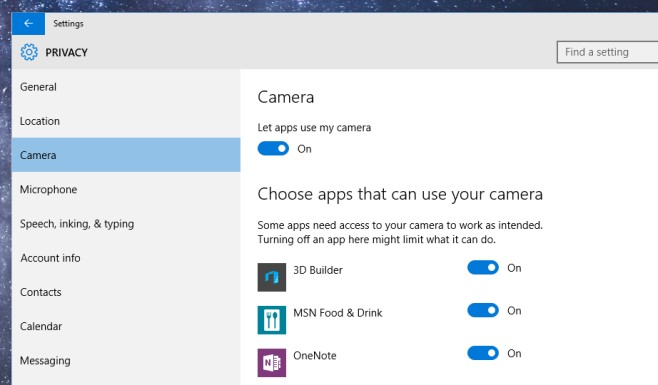The height and width of the screenshot is (385, 658).
Task: Click the back arrow button
Action: [28, 24]
